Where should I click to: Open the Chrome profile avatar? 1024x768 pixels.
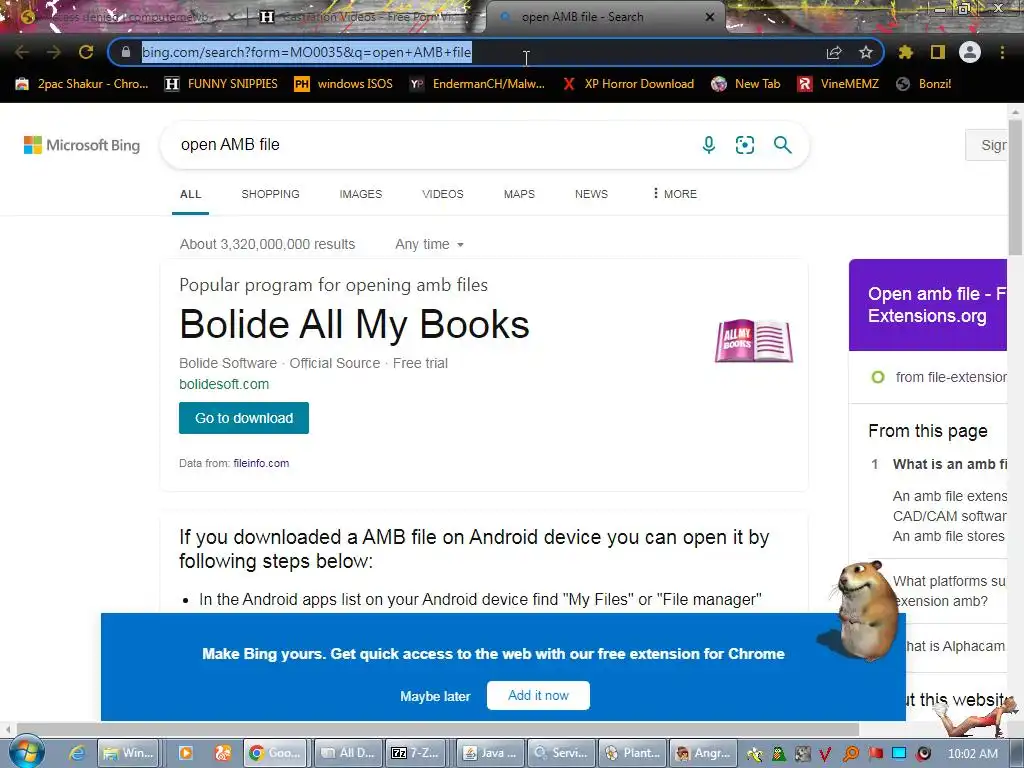(970, 52)
